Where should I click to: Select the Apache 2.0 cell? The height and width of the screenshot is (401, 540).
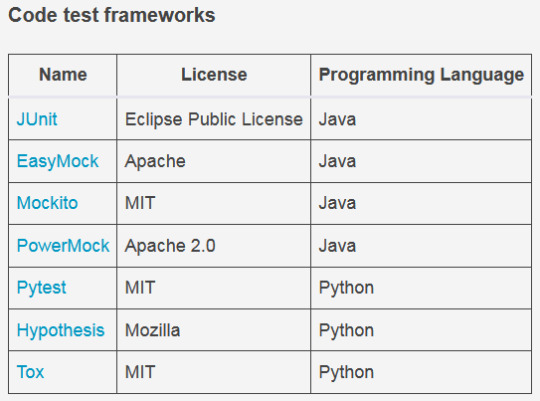pyautogui.click(x=214, y=246)
